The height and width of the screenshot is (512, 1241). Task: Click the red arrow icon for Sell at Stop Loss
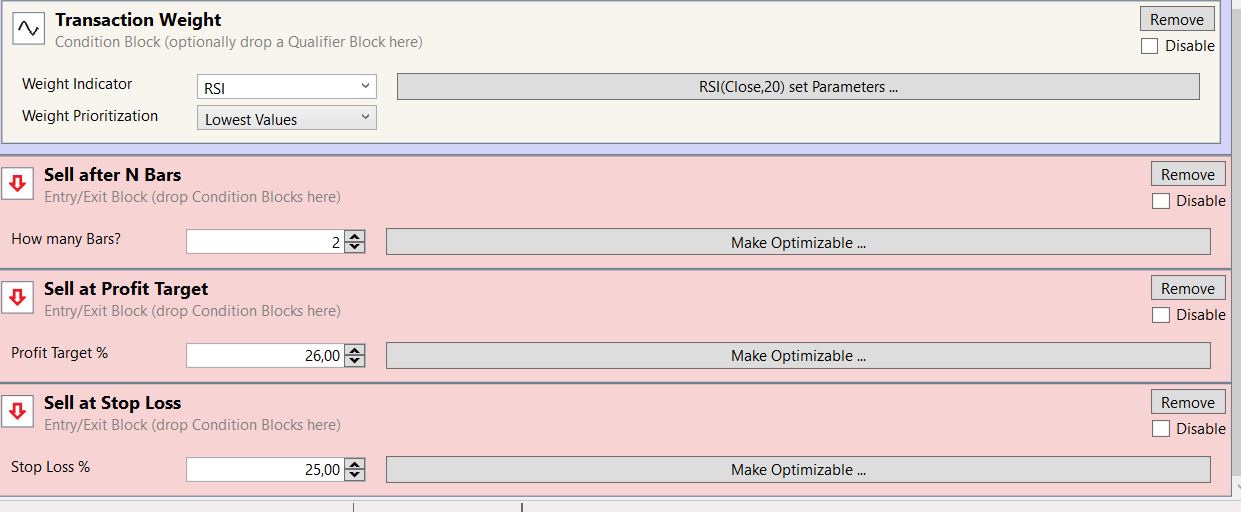click(x=17, y=412)
